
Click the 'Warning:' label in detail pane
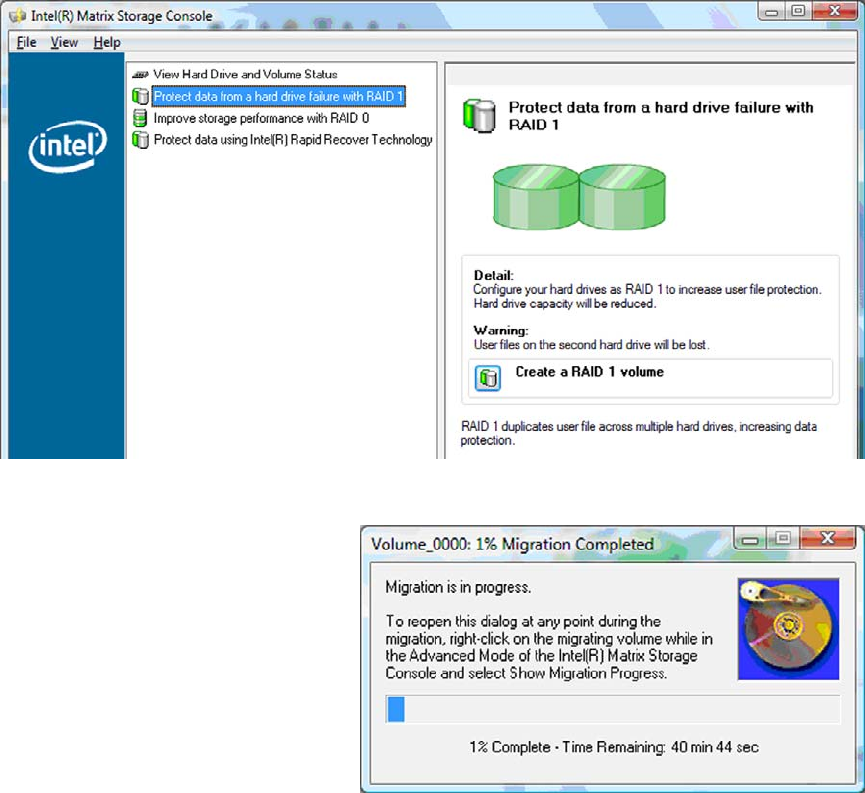point(501,330)
